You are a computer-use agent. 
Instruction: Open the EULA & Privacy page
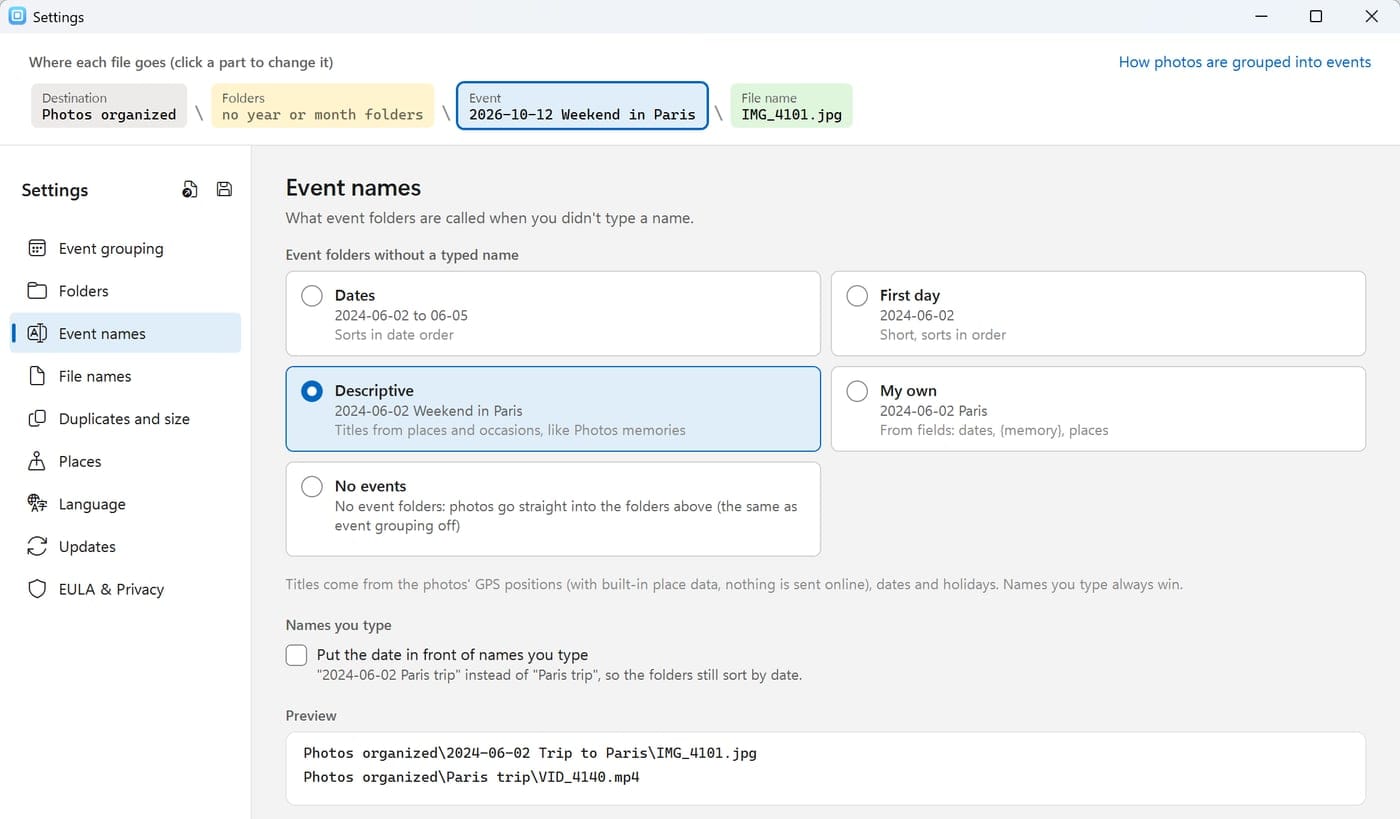click(126, 589)
